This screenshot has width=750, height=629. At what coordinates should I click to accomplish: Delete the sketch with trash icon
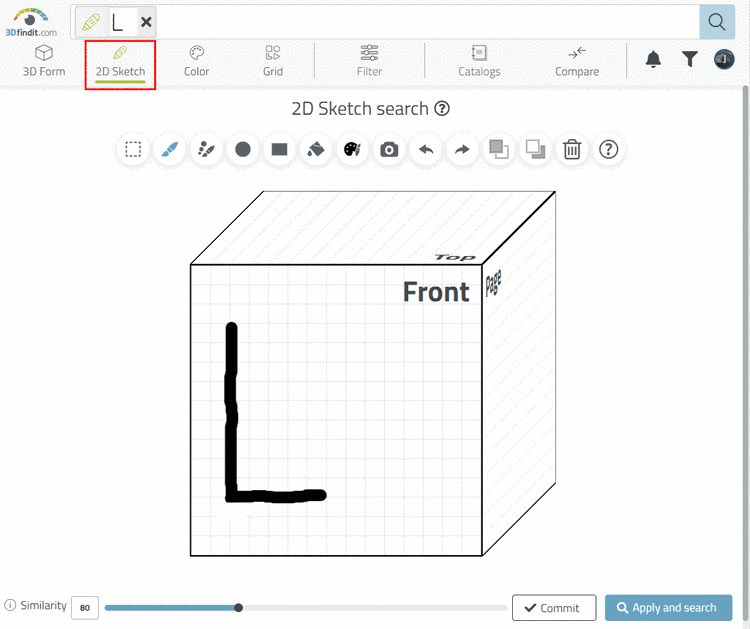(x=572, y=150)
